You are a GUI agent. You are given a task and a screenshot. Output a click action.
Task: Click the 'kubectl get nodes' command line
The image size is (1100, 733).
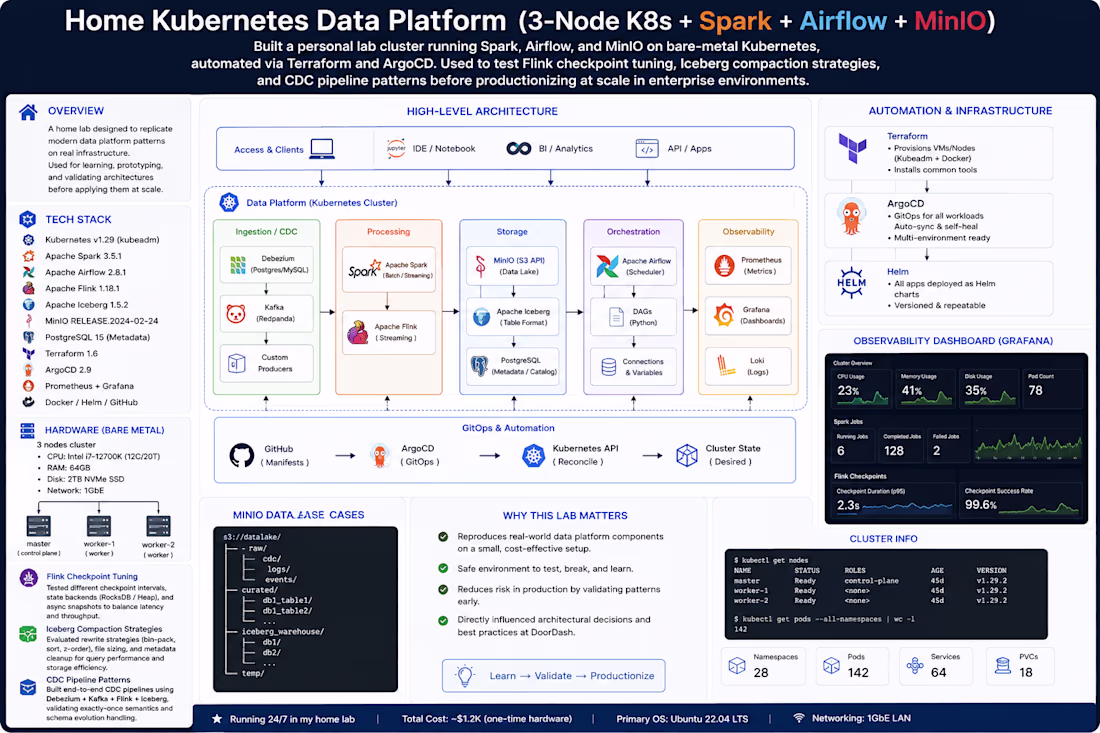771,560
